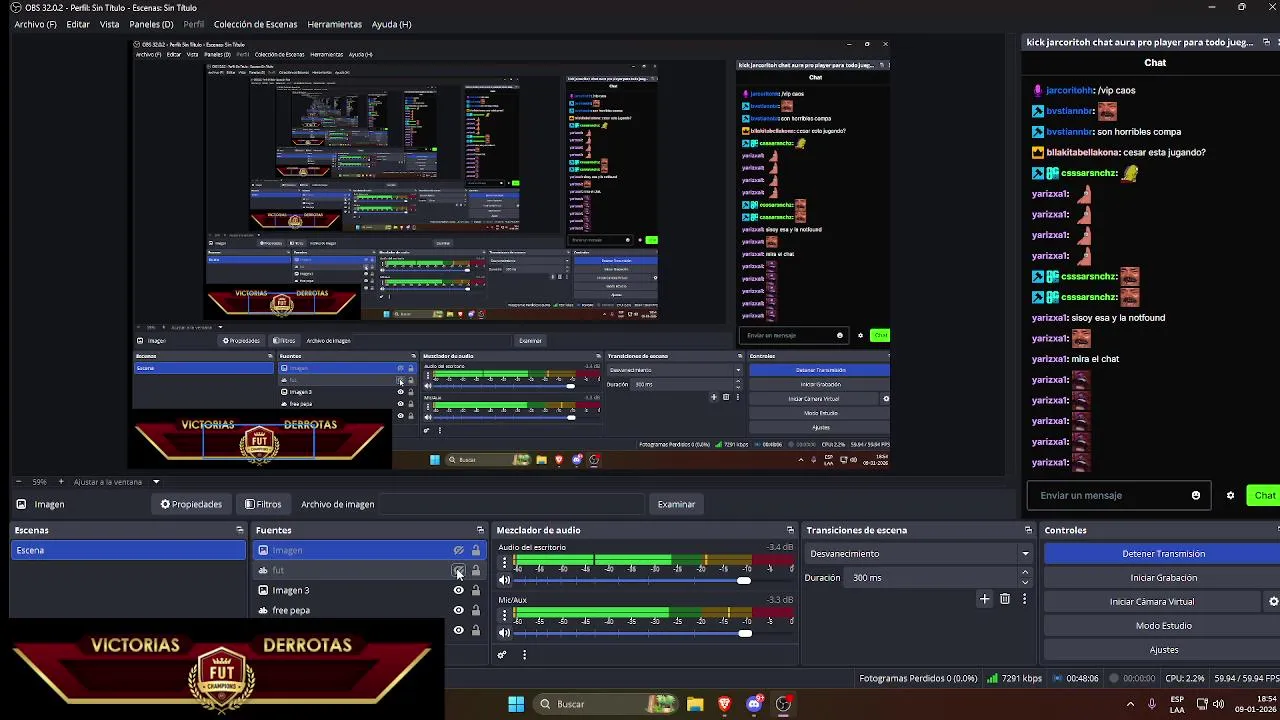Open the Herramientas menu
1280x720 pixels.
pos(335,24)
